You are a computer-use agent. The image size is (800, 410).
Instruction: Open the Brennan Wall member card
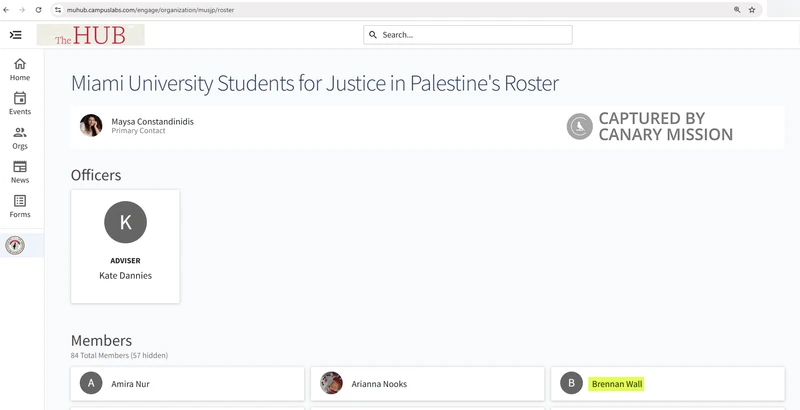667,383
